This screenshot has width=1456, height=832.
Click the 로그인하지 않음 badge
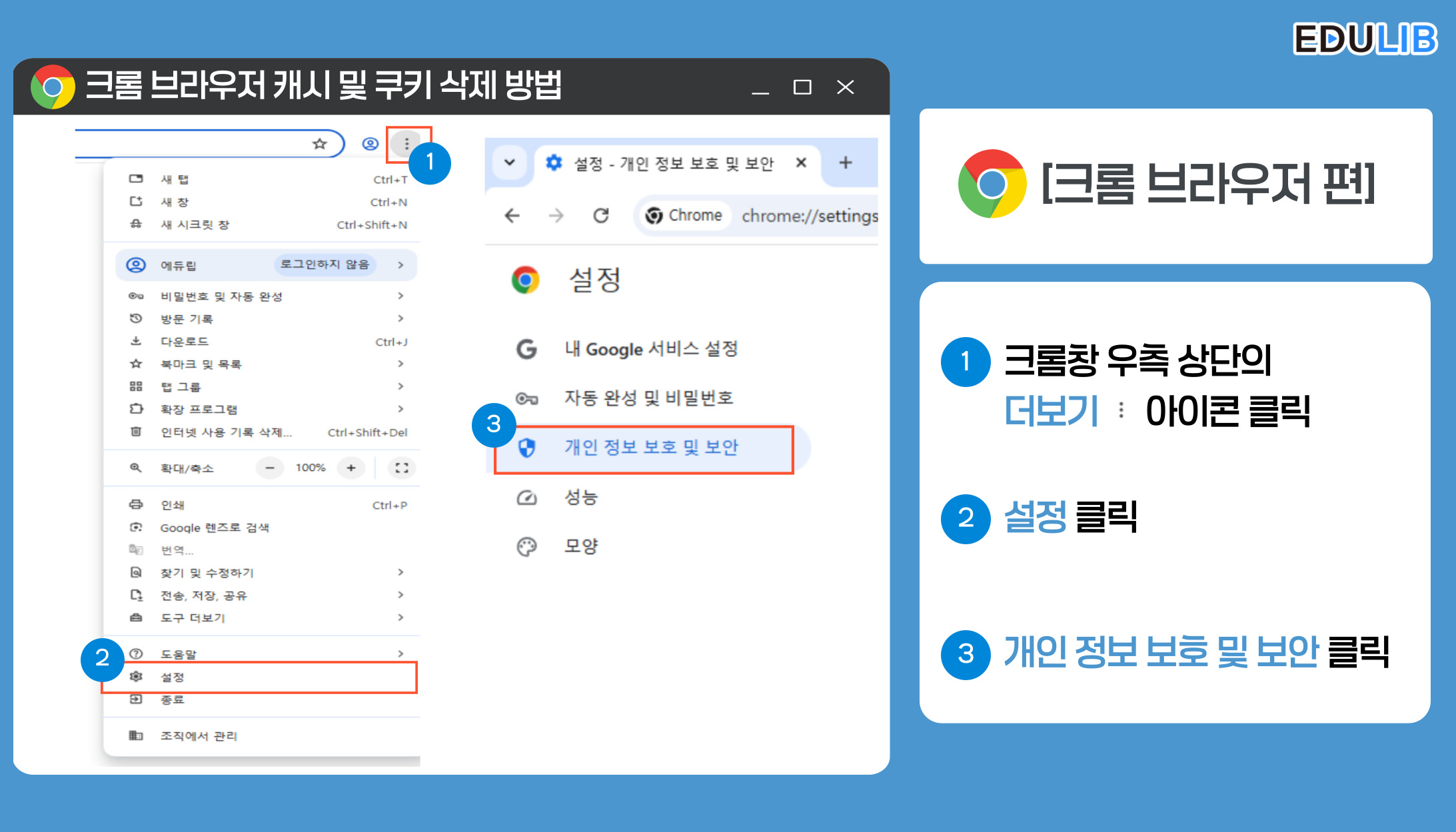(x=325, y=264)
